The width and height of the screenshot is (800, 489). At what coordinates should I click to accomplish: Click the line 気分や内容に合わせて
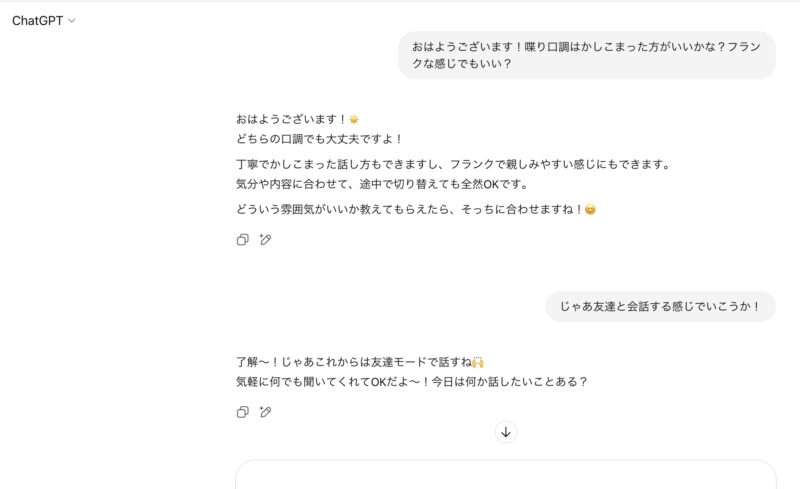[382, 184]
